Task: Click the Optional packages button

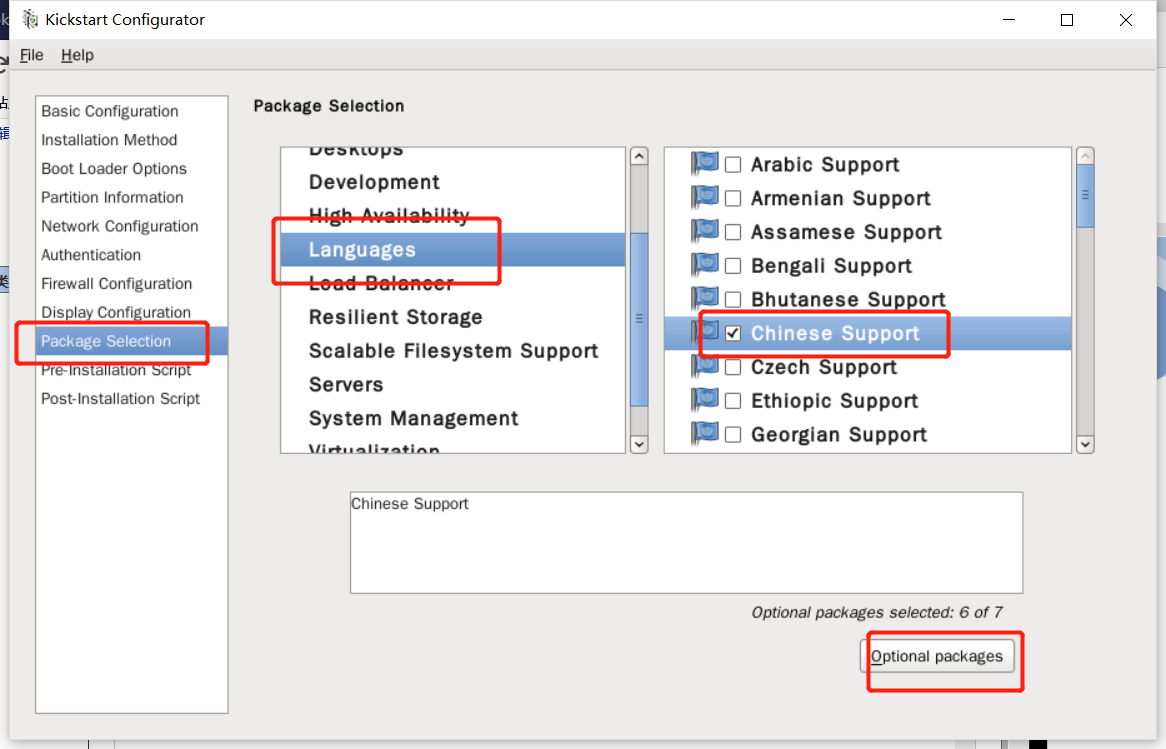Action: coord(937,656)
